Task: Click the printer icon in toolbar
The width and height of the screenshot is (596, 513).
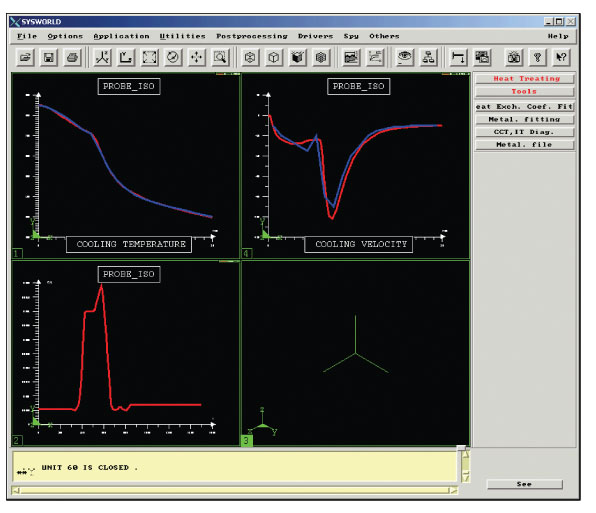Action: (x=72, y=57)
